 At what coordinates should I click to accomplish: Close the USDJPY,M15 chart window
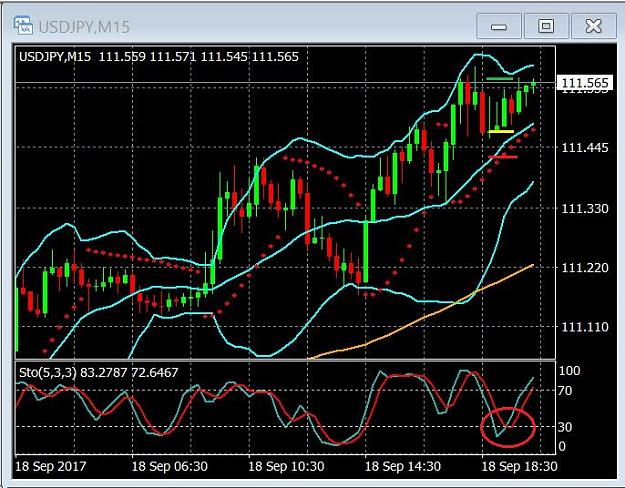(x=594, y=26)
